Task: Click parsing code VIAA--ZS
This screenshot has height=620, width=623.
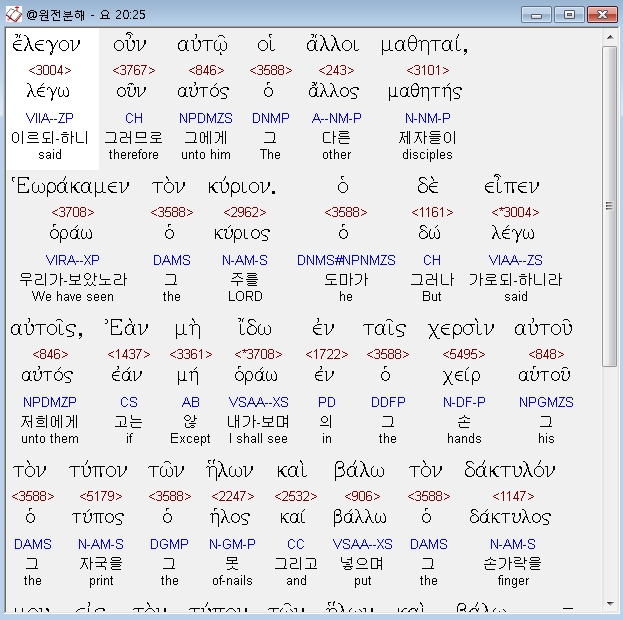Action: tap(515, 260)
